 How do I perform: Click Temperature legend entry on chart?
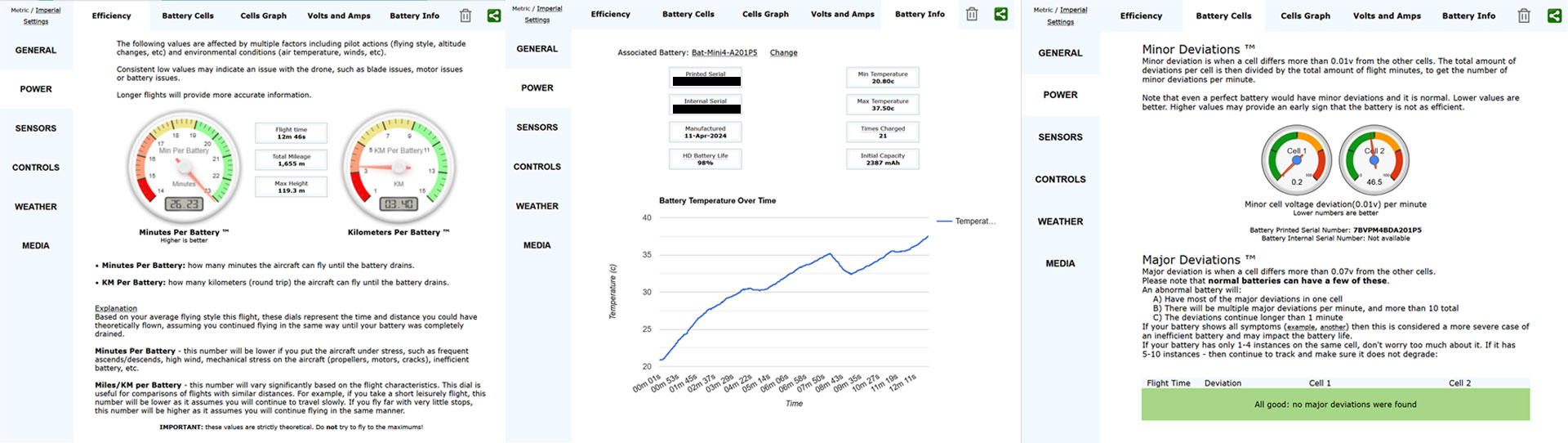tap(967, 221)
